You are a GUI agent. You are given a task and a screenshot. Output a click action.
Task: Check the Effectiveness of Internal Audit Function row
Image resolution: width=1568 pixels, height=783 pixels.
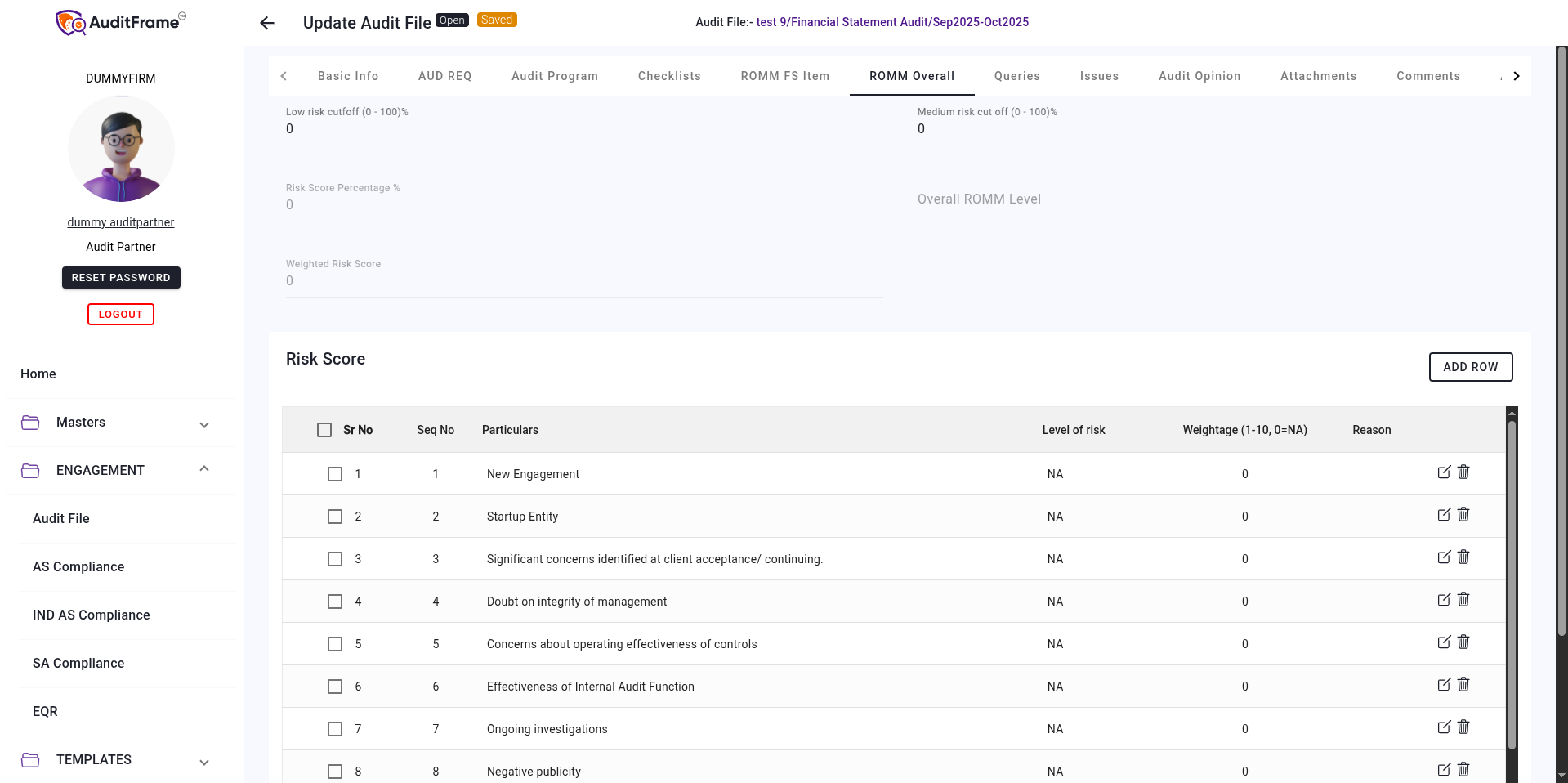(334, 687)
